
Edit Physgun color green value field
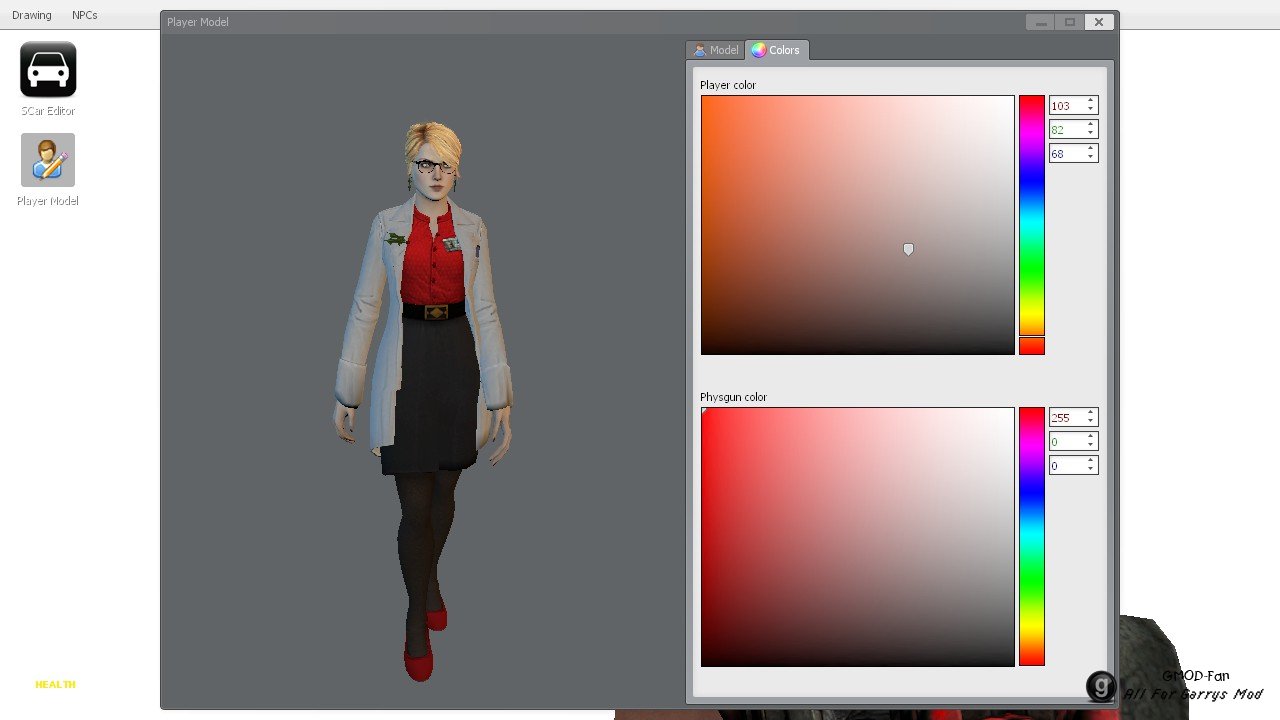(1066, 441)
